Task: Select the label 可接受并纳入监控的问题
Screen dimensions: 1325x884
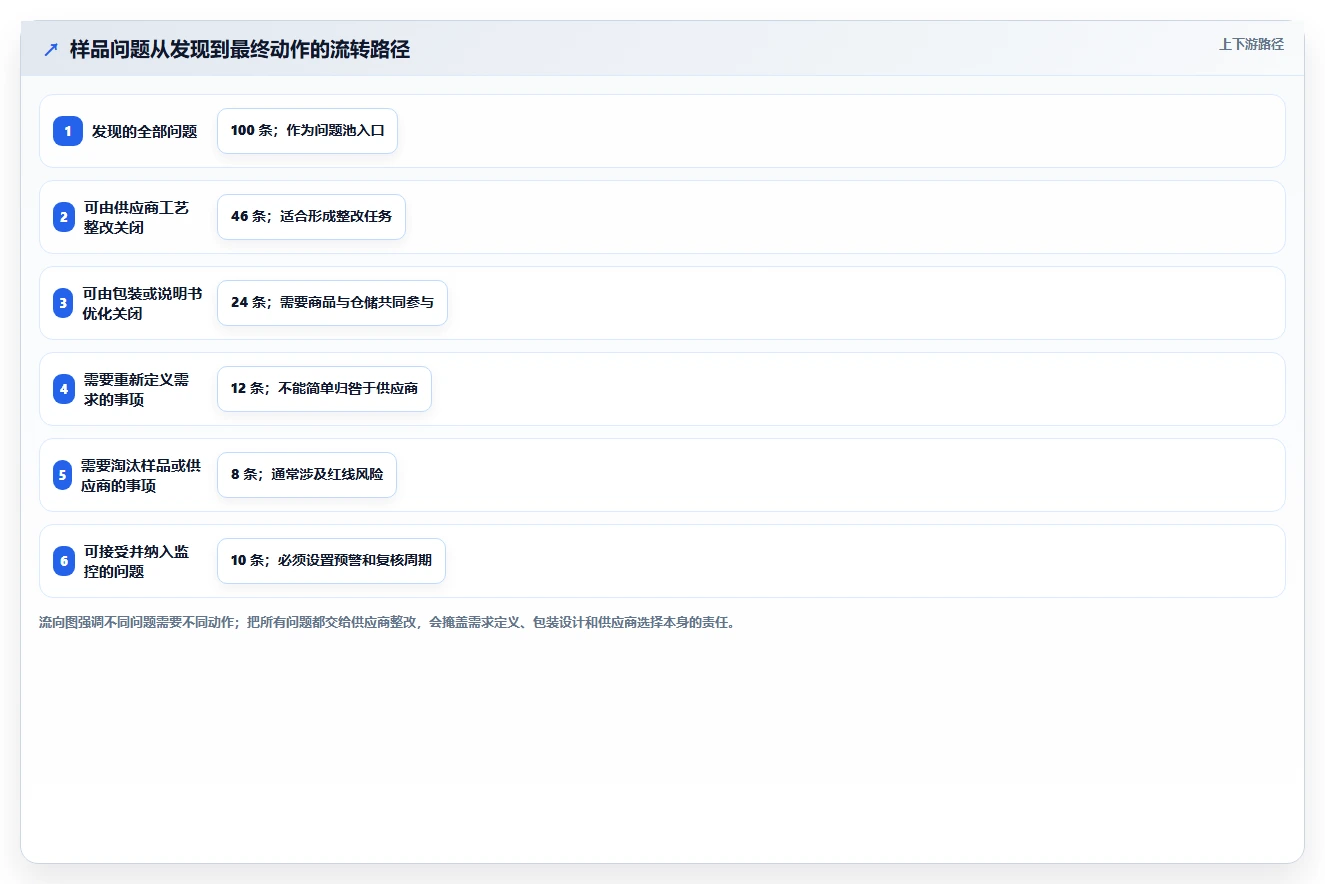Action: pos(137,561)
